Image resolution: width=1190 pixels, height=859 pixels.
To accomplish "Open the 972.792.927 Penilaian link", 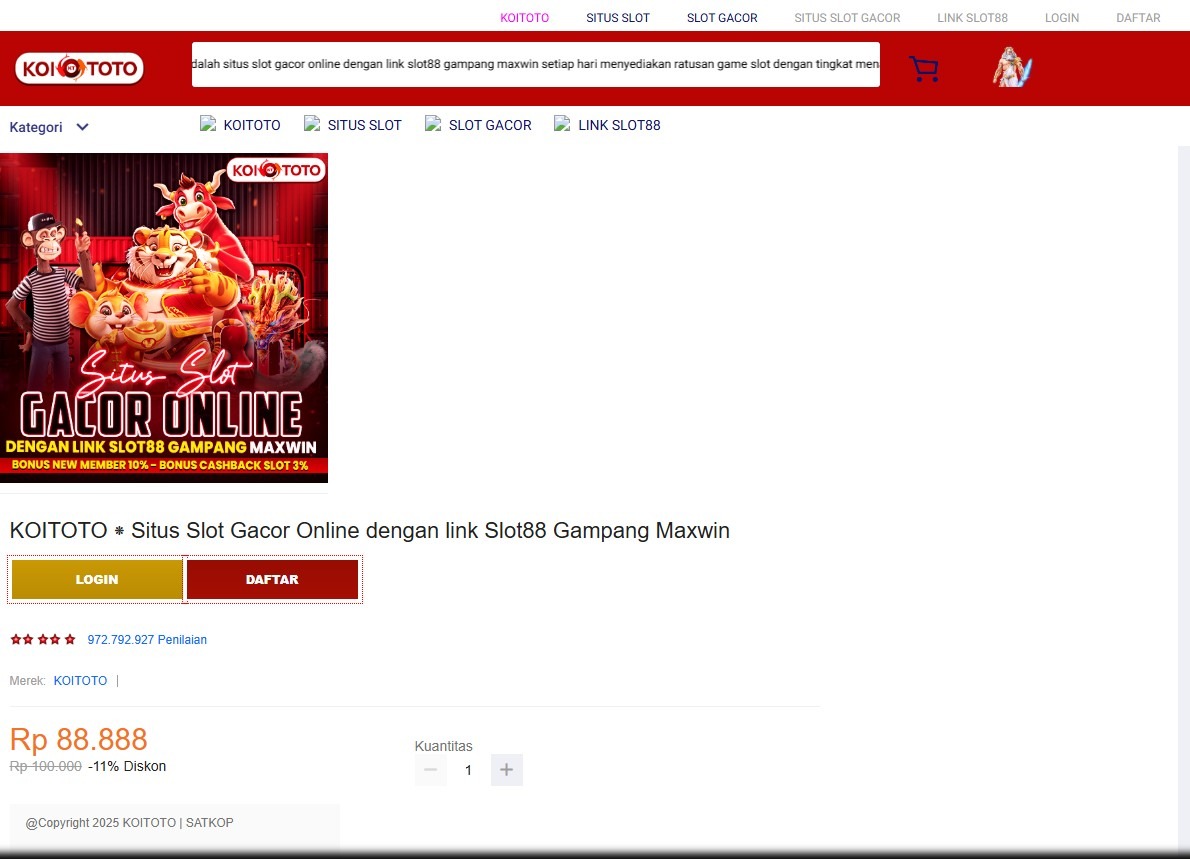I will (147, 639).
